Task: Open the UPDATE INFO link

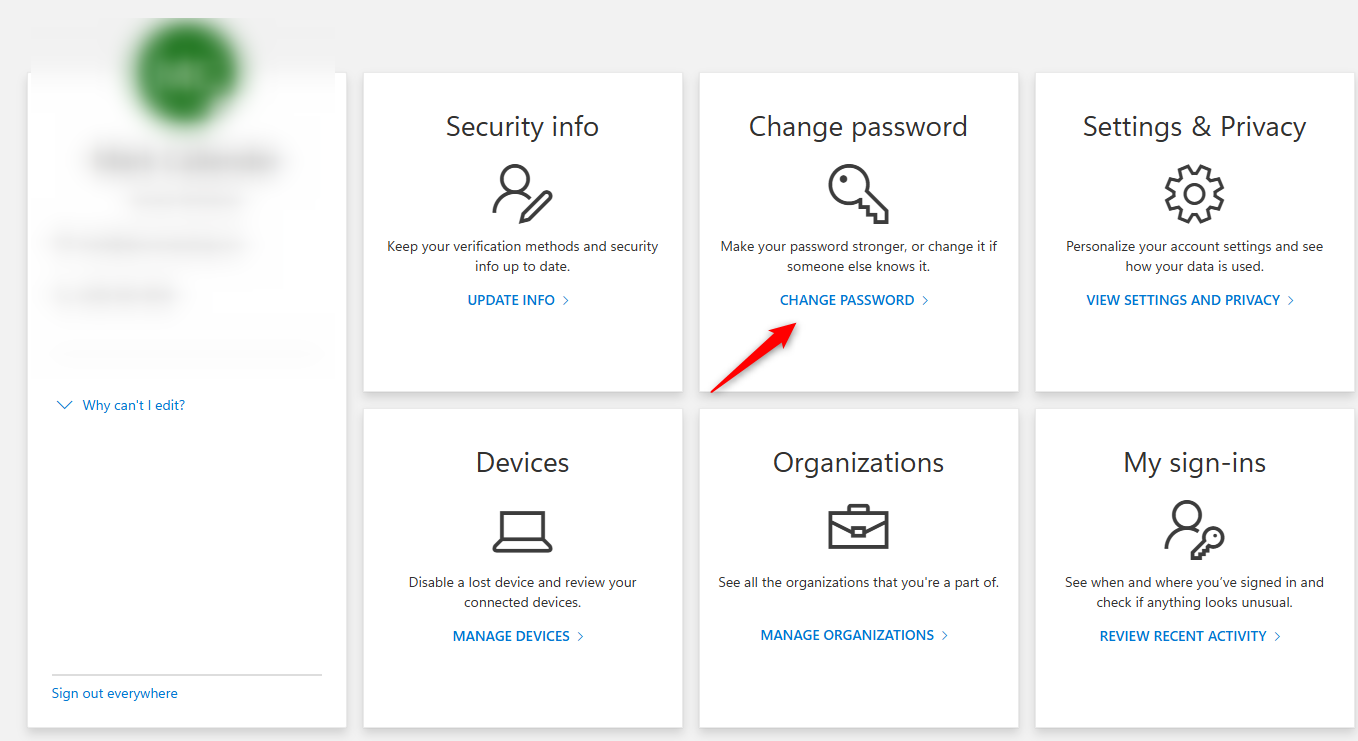Action: [511, 300]
